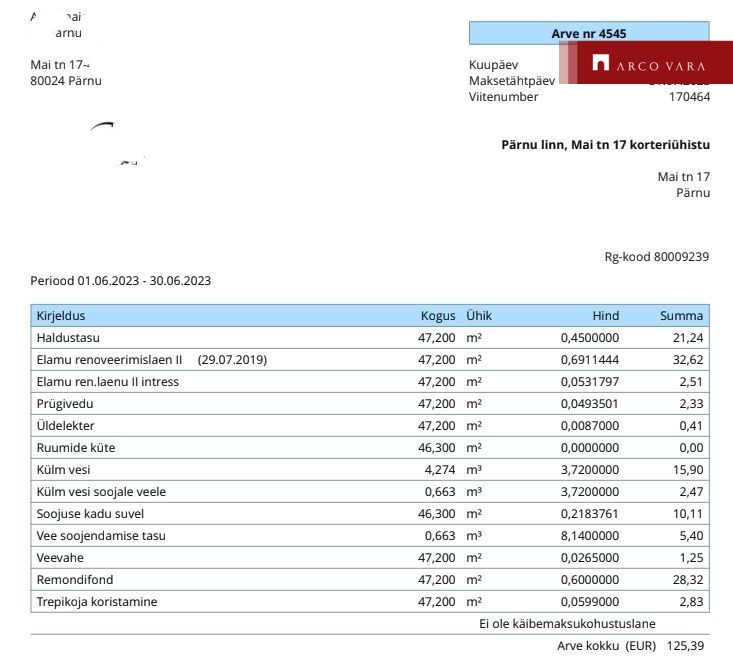Click the price 0,0599000
This screenshot has height=659, width=733.
point(589,601)
